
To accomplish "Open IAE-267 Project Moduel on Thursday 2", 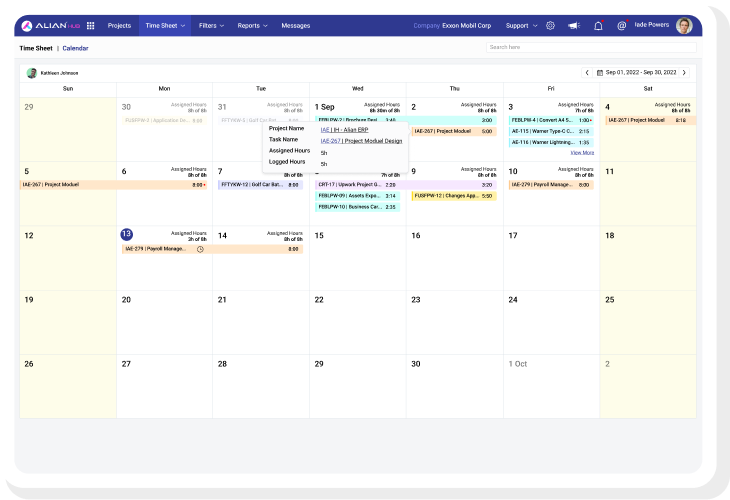I will (x=454, y=131).
